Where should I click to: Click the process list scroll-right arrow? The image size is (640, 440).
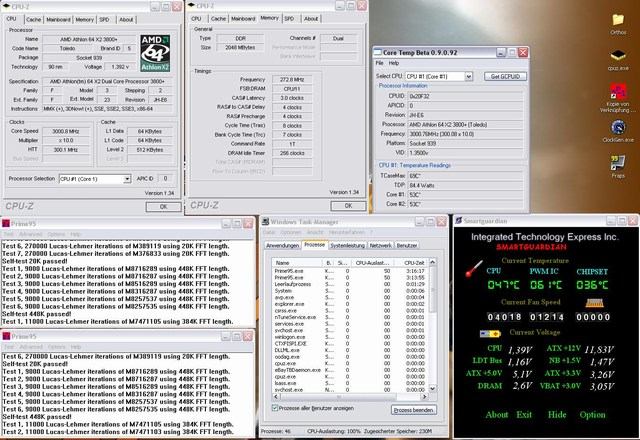coord(424,396)
